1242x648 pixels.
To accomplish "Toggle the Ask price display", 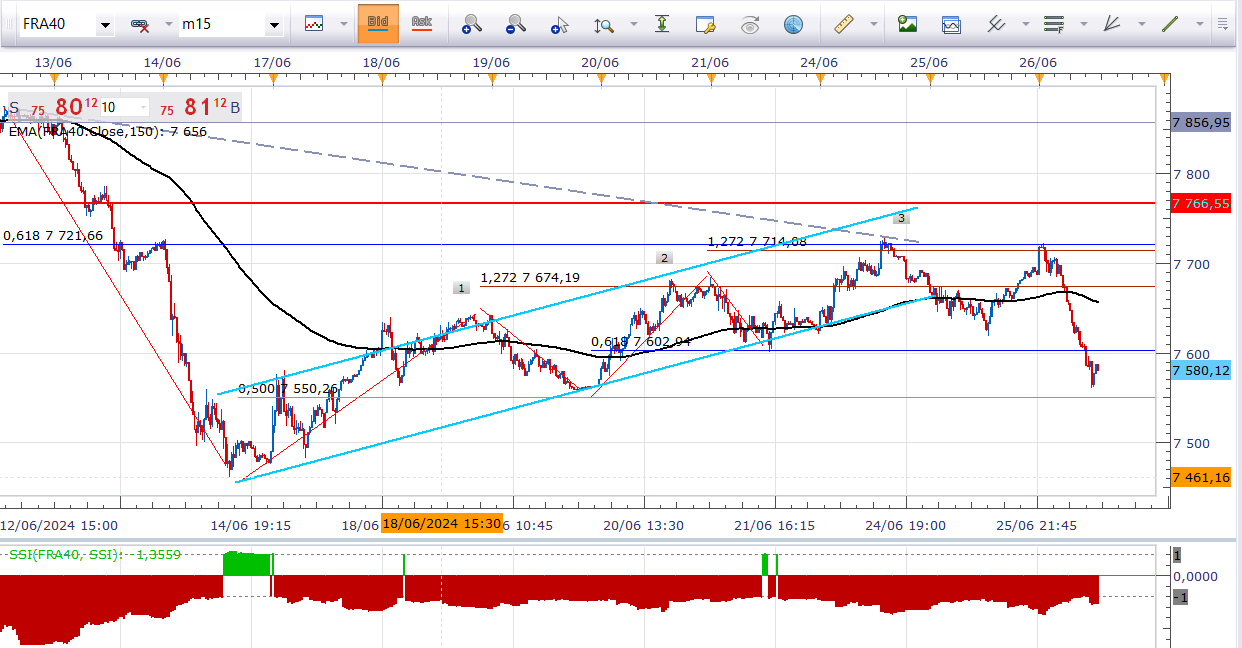I will click(x=421, y=24).
